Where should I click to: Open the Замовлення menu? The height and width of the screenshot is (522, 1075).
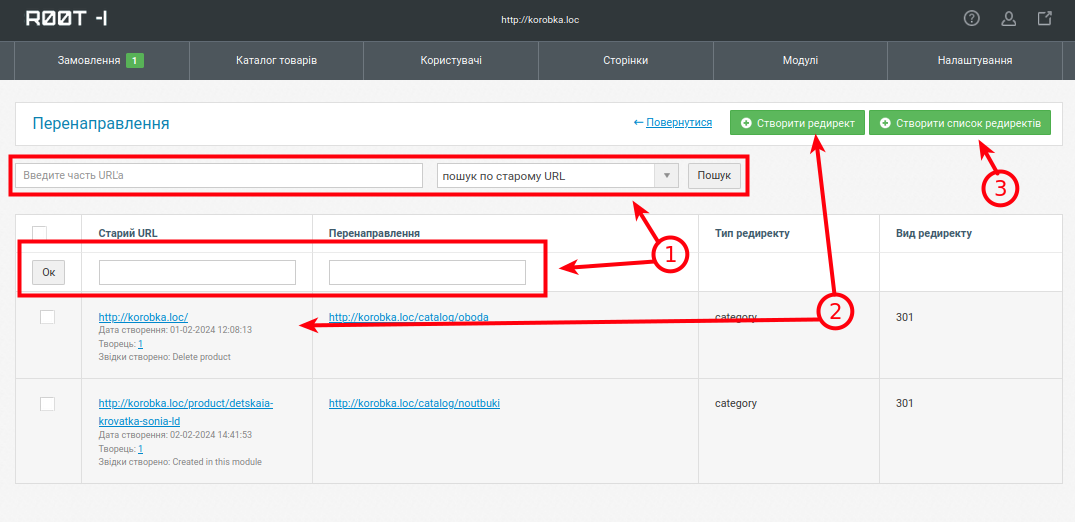[x=101, y=60]
